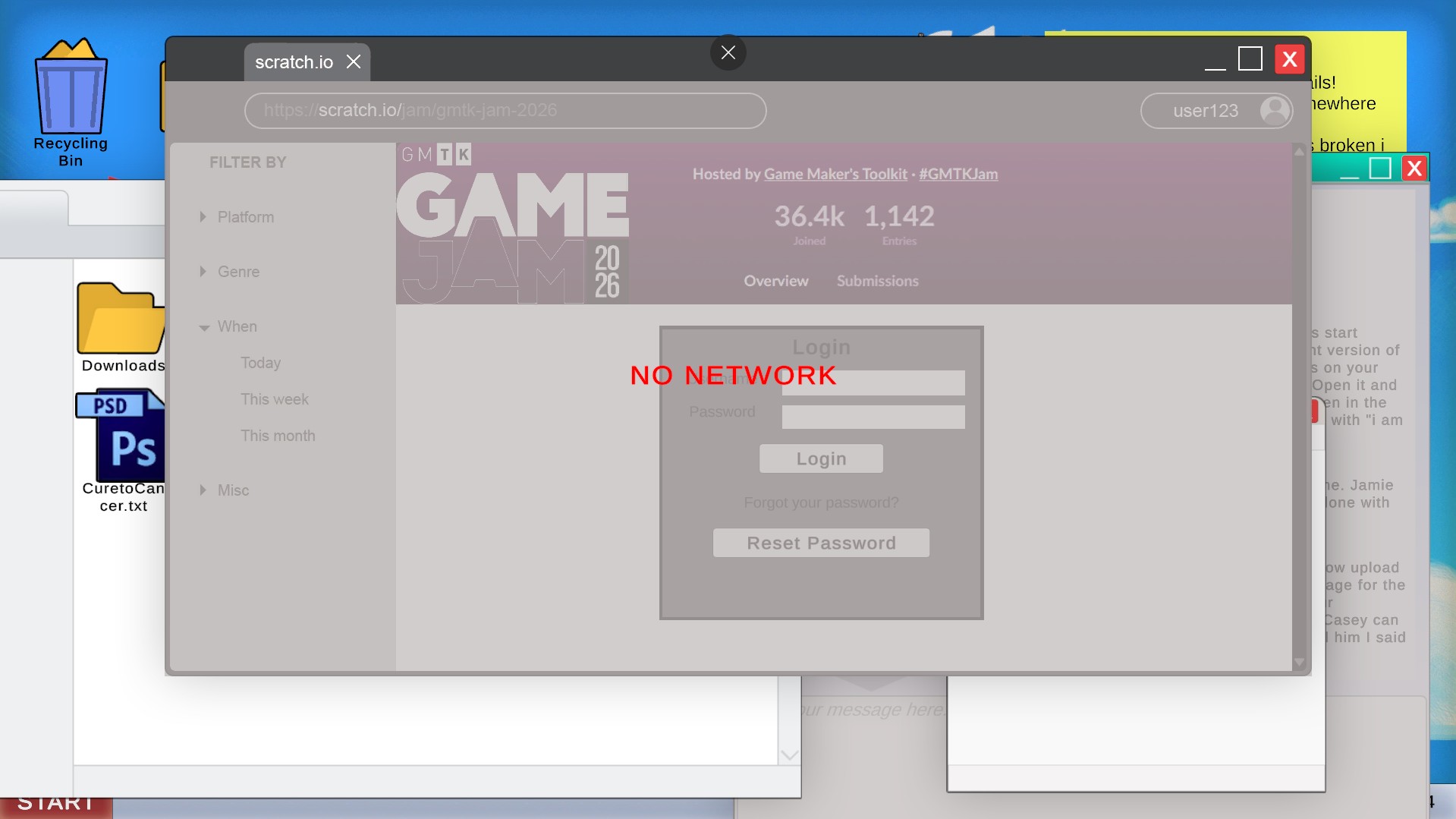Open the Downloads folder icon
1456x819 pixels.
(x=121, y=328)
